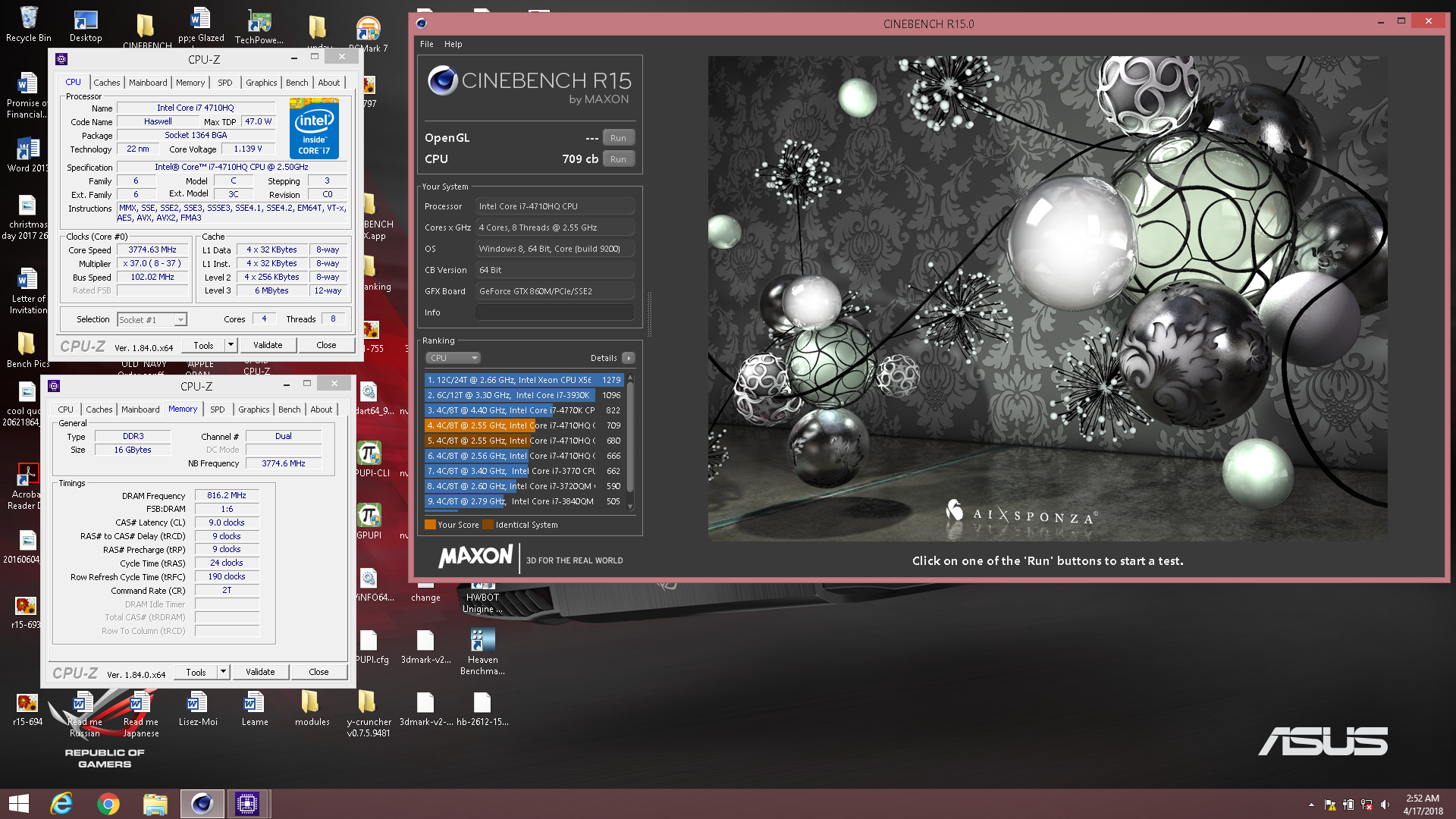Image resolution: width=1456 pixels, height=819 pixels.
Task: Open the TechPowerUp desktop shortcut
Action: click(x=259, y=27)
